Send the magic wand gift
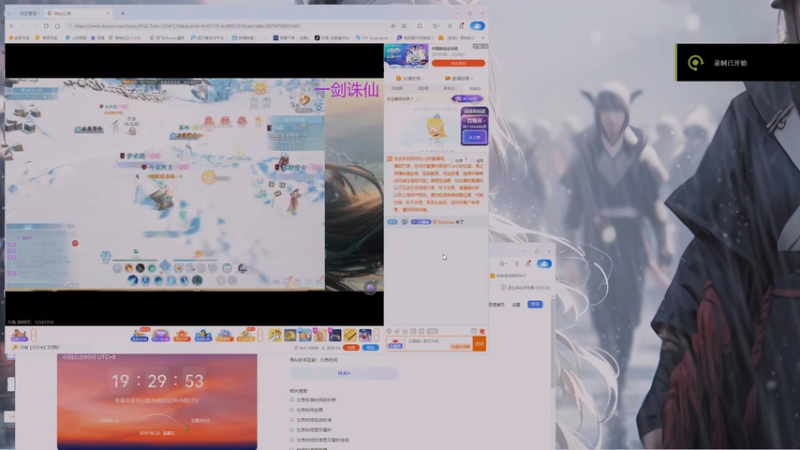The width and height of the screenshot is (800, 450). (x=275, y=335)
